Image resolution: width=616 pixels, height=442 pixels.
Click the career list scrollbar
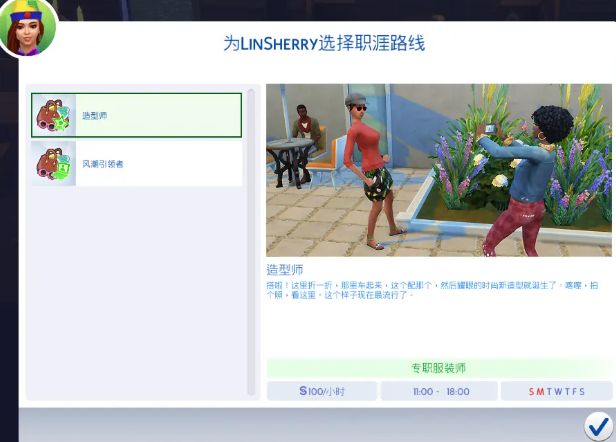click(251, 242)
